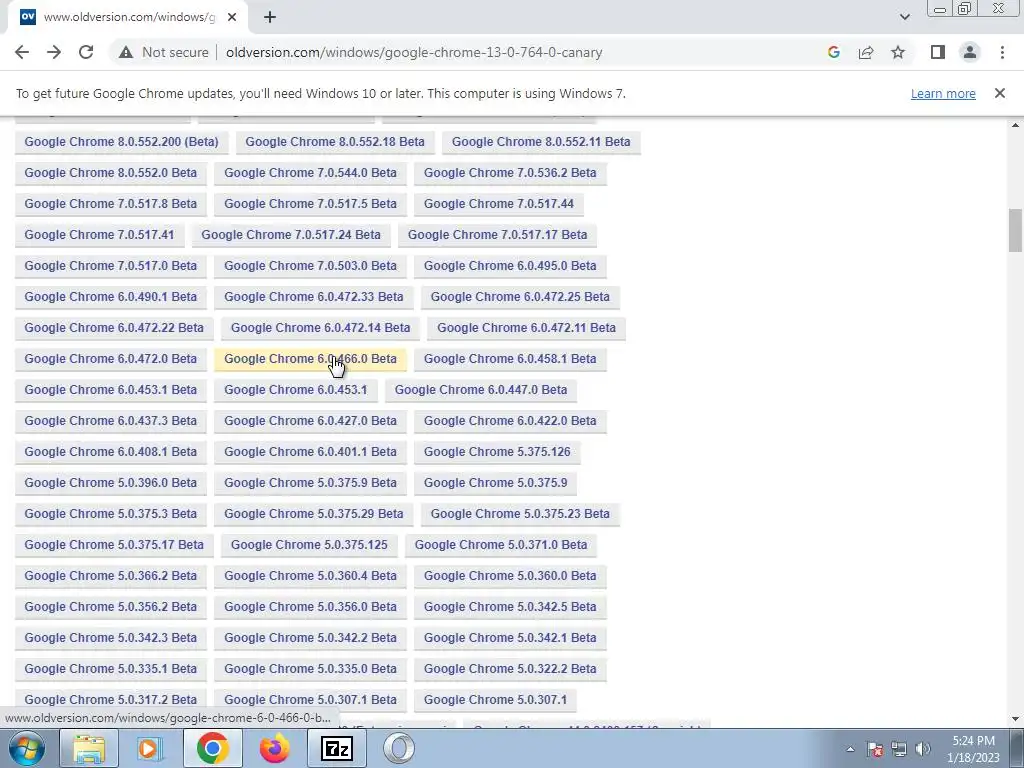Image resolution: width=1024 pixels, height=768 pixels.
Task: Reload the current page
Action: [86, 52]
